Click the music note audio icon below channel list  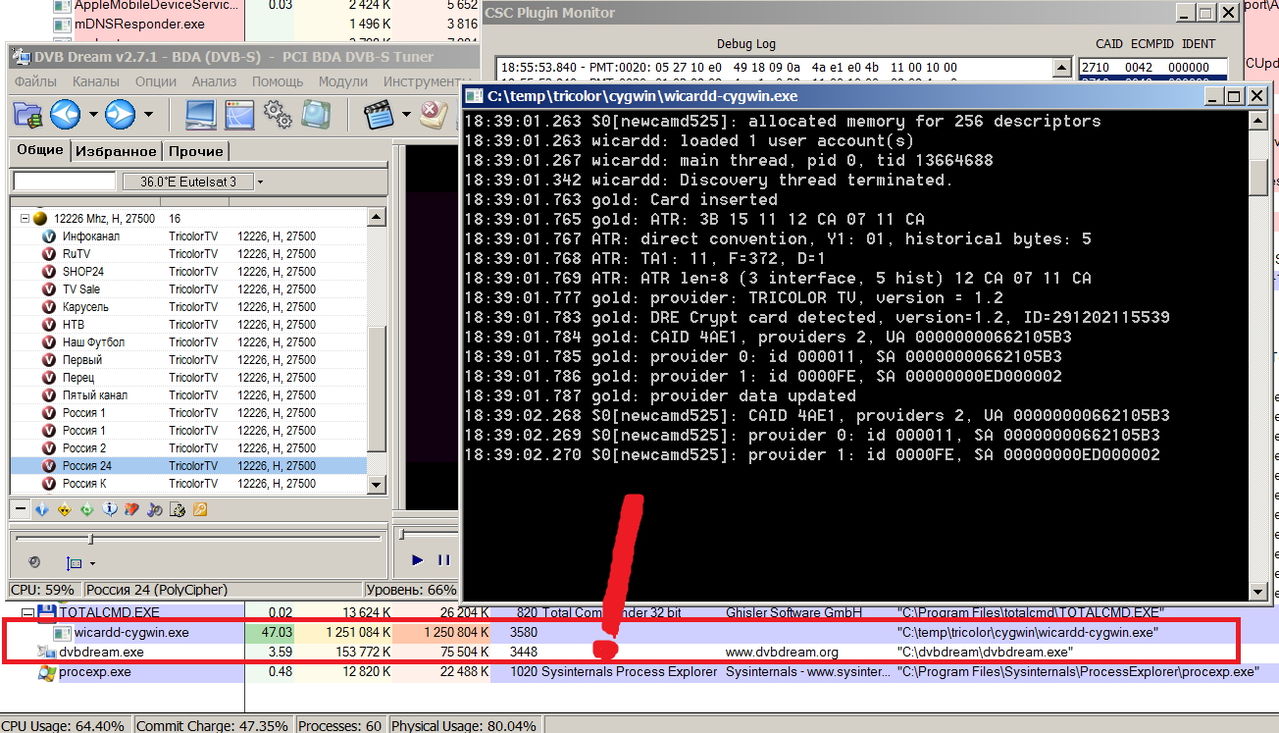click(x=155, y=509)
